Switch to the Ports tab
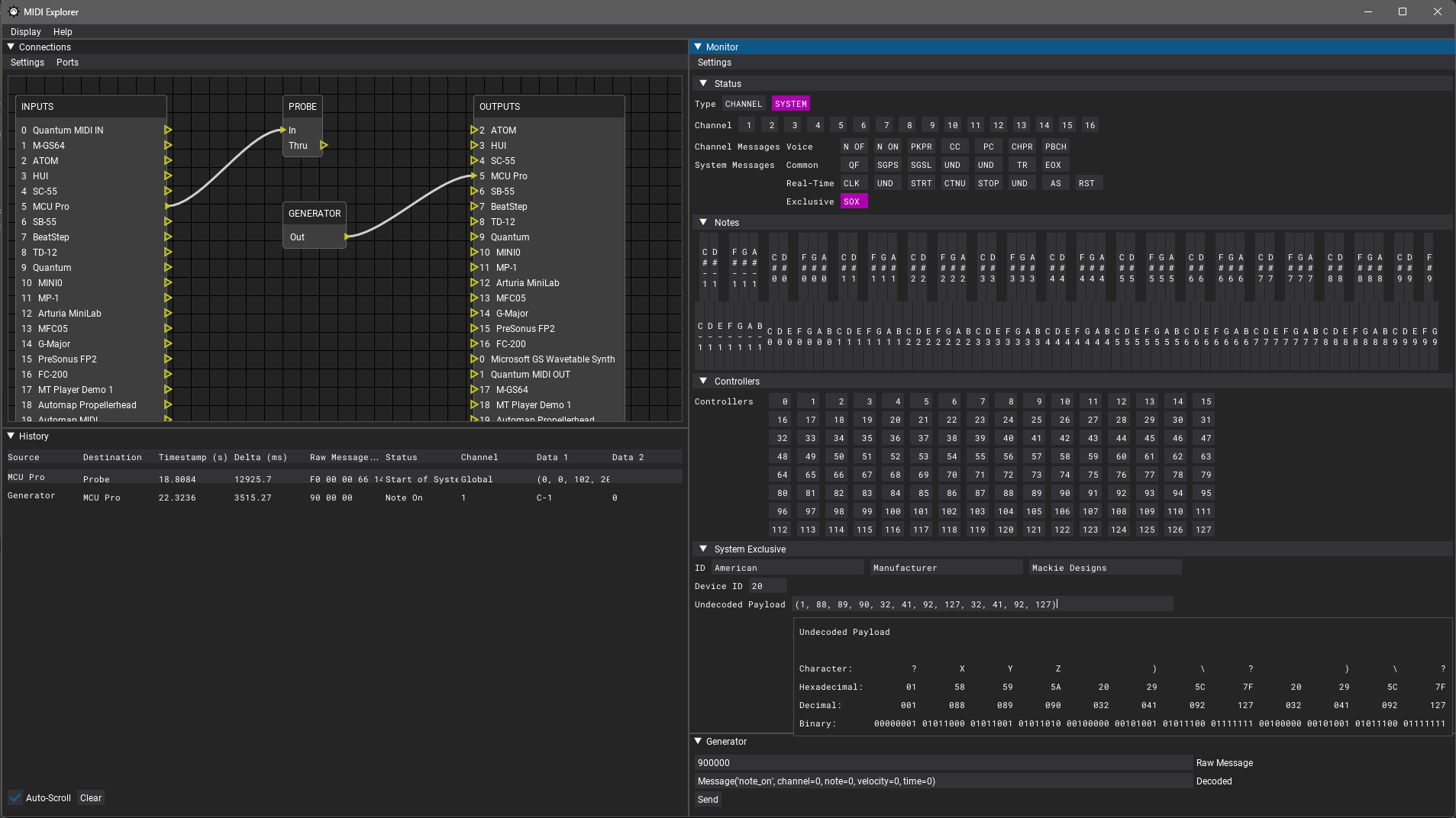This screenshot has width=1456, height=818. [67, 62]
